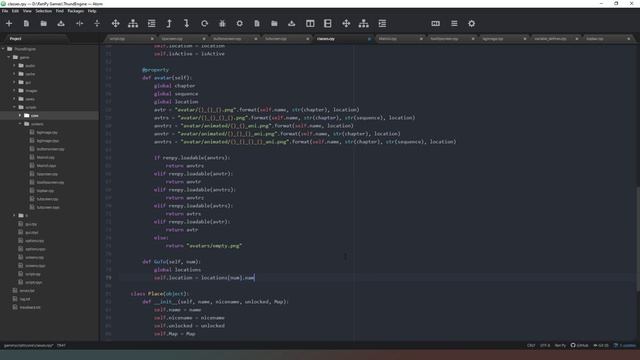Click the two-column layout toolbar icon
Screen dimensions: 640x360
coord(310,24)
